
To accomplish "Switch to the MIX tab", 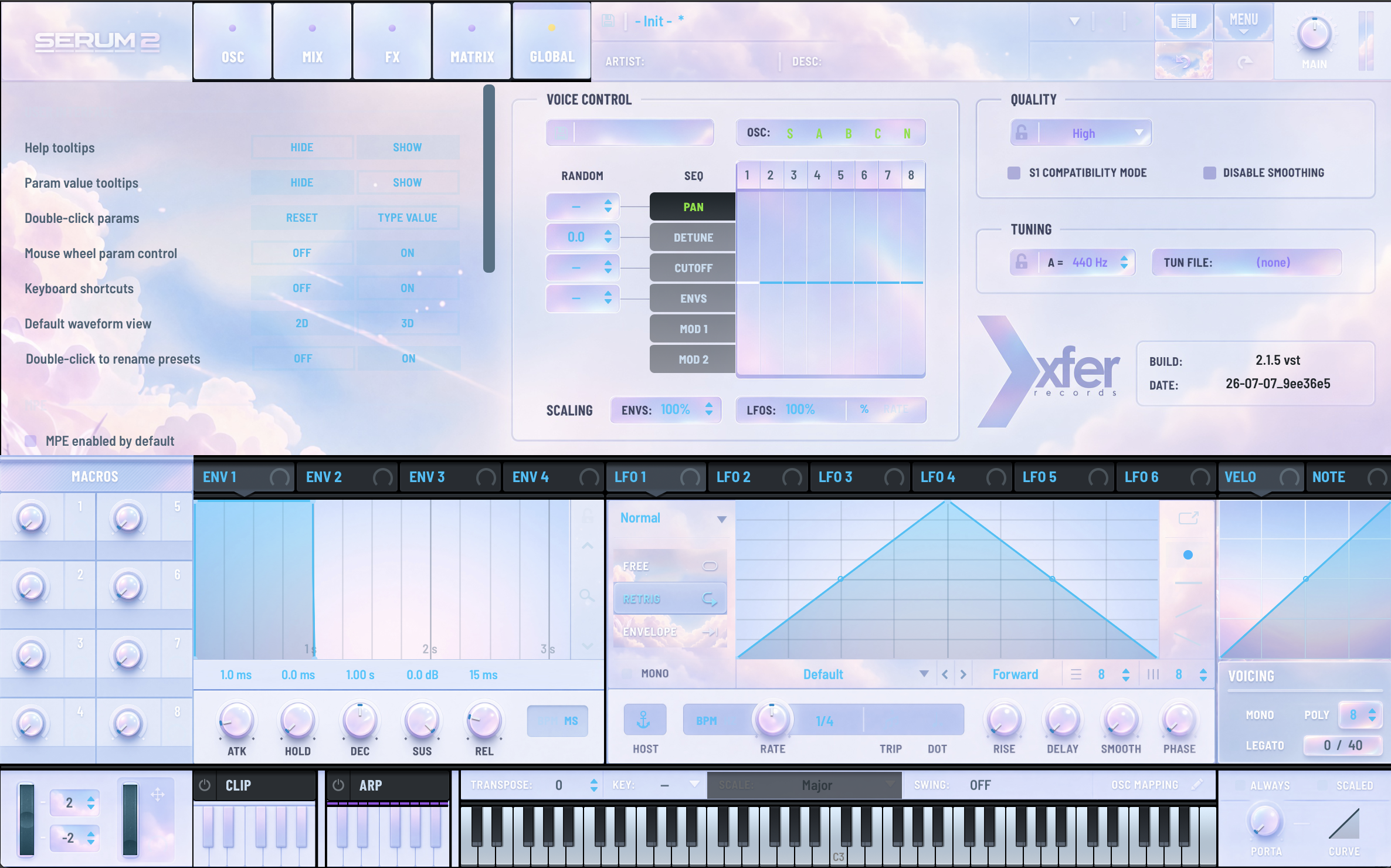I will 312,40.
